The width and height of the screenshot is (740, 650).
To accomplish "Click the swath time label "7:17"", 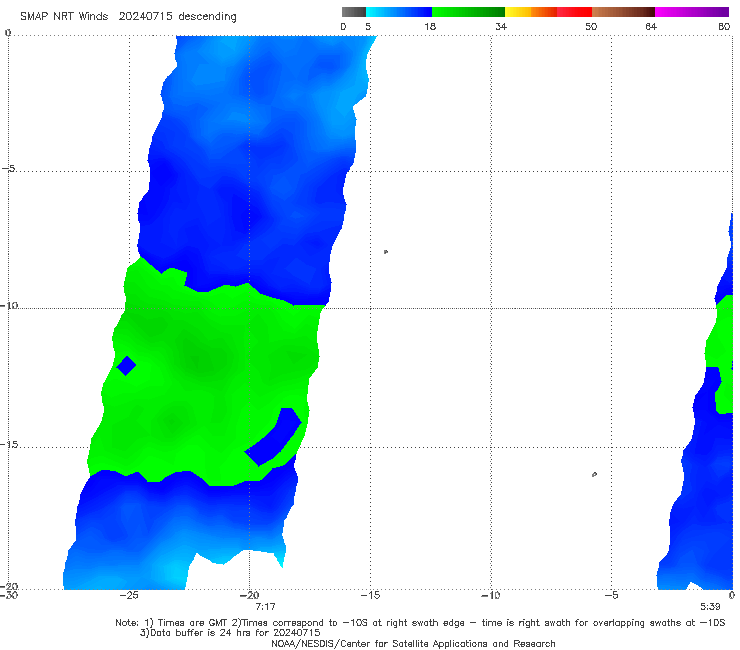I will pyautogui.click(x=265, y=607).
